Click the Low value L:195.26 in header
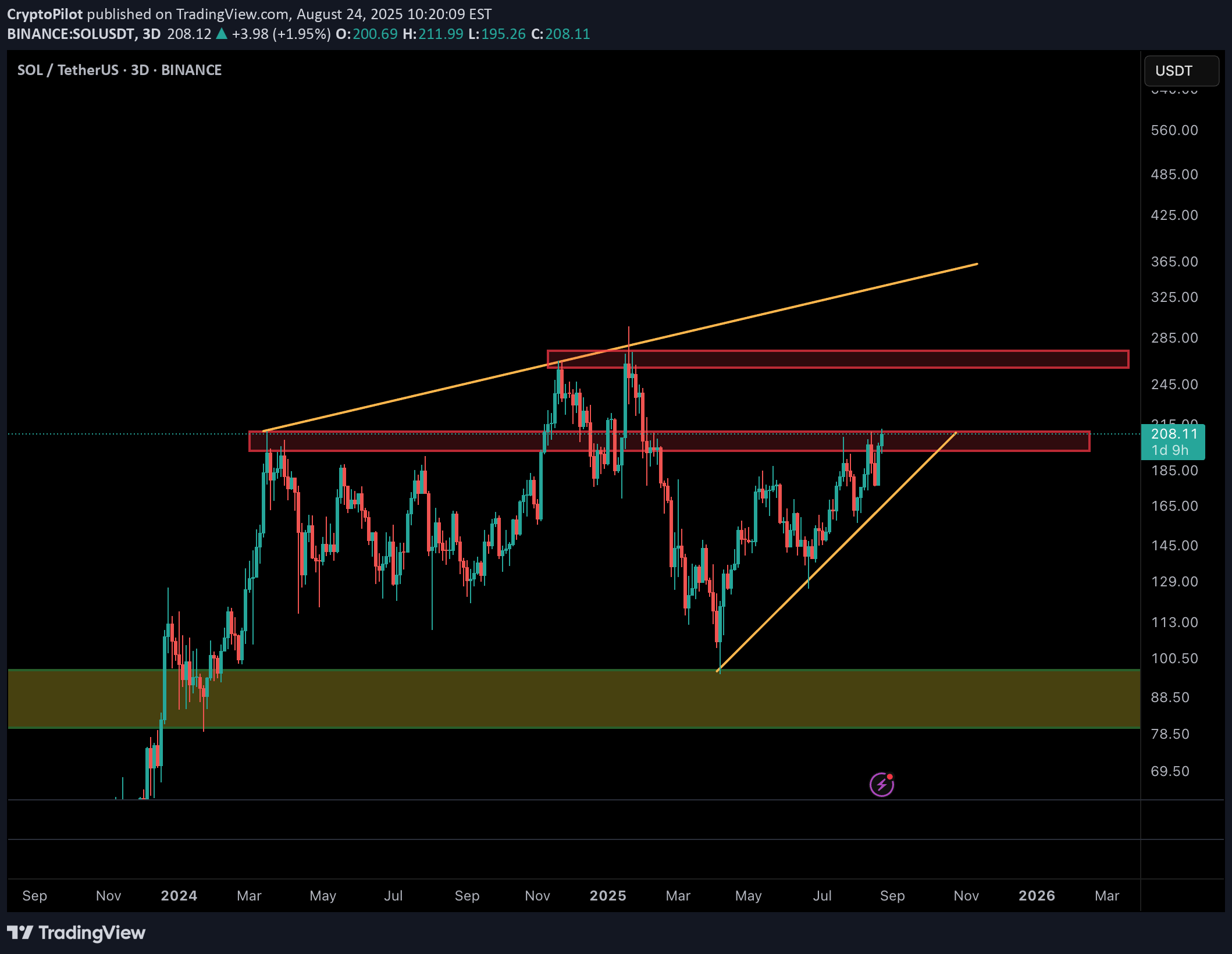The width and height of the screenshot is (1232, 954). pyautogui.click(x=497, y=34)
